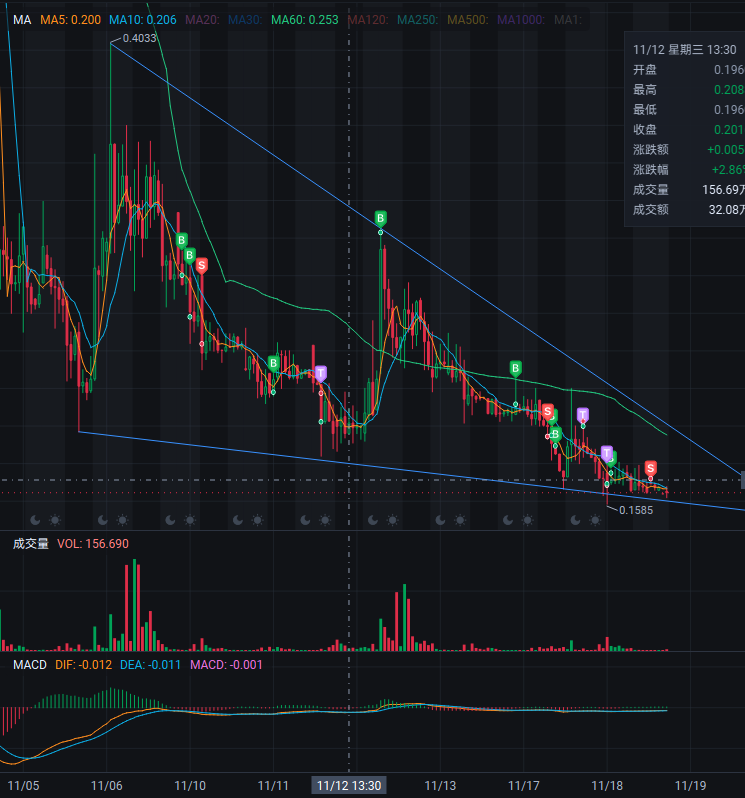Click the 最高 row in the tooltip
Screen dimensions: 745x798
[x=689, y=90]
